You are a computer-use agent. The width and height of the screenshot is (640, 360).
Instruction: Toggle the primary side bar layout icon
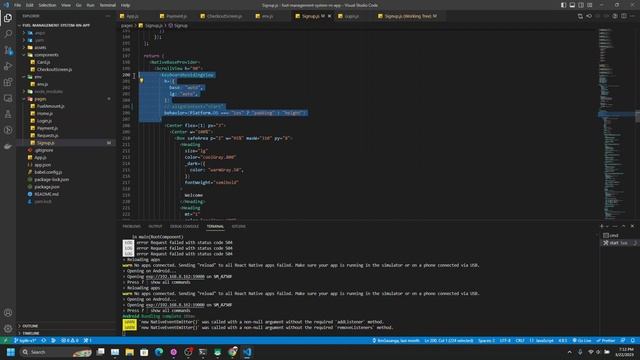(x=563, y=5)
